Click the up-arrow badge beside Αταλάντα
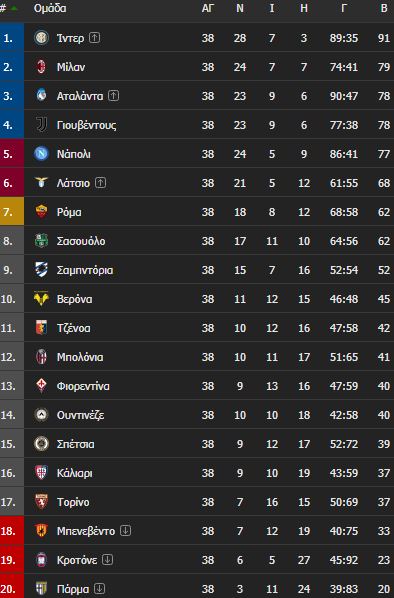This screenshot has height=598, width=394. tap(113, 96)
